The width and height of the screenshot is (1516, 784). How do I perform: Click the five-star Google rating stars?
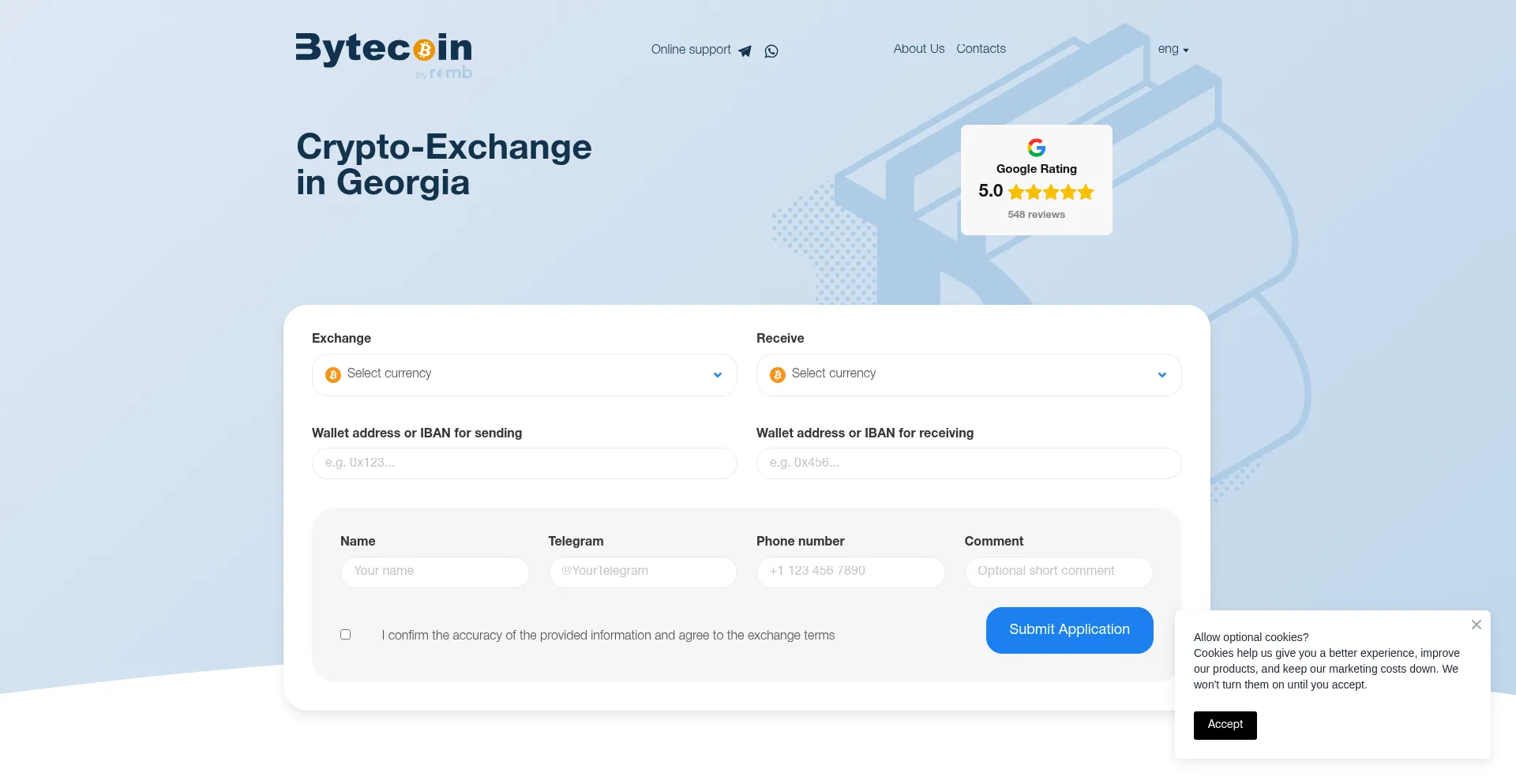click(1051, 192)
